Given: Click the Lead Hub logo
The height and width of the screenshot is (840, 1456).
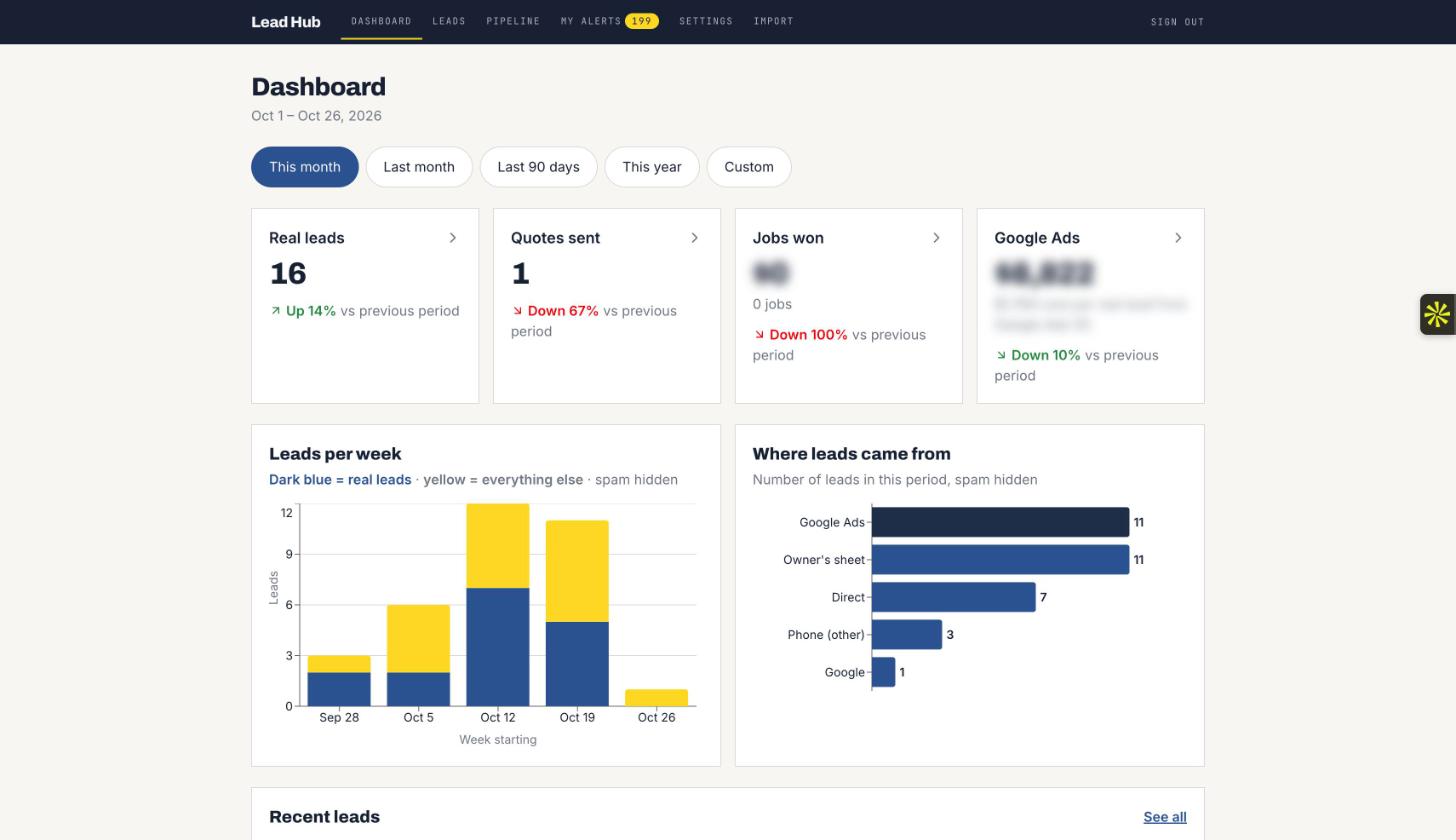Looking at the screenshot, I should (x=286, y=21).
